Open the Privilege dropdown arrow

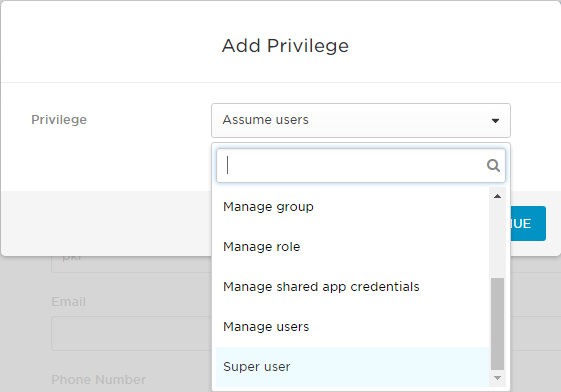[495, 121]
